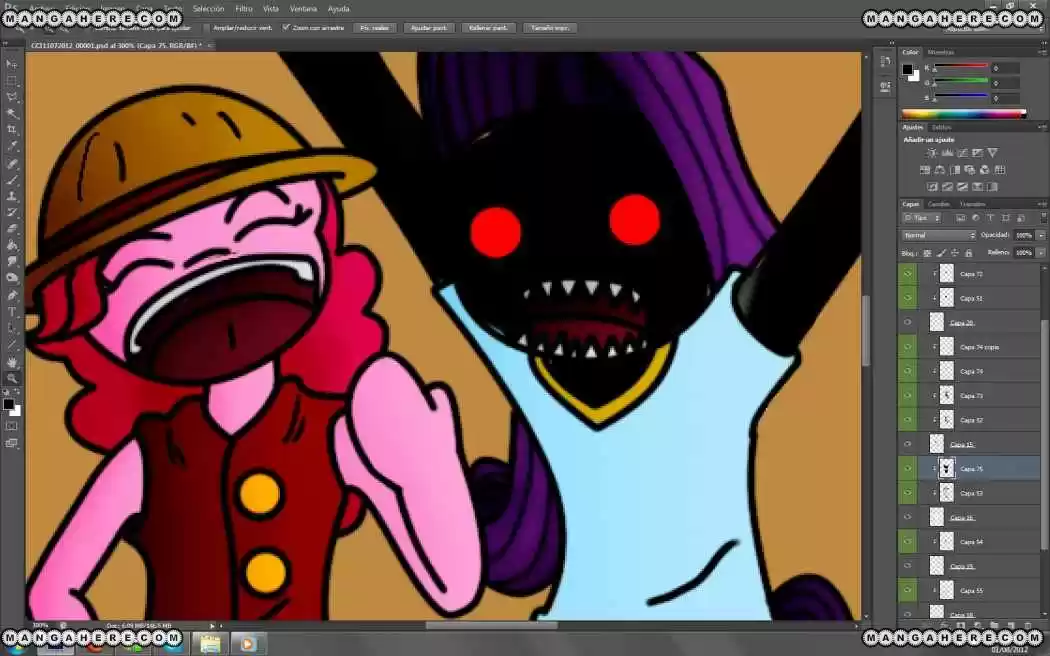The image size is (1050, 656).
Task: Open the Selección menu
Action: tap(208, 9)
